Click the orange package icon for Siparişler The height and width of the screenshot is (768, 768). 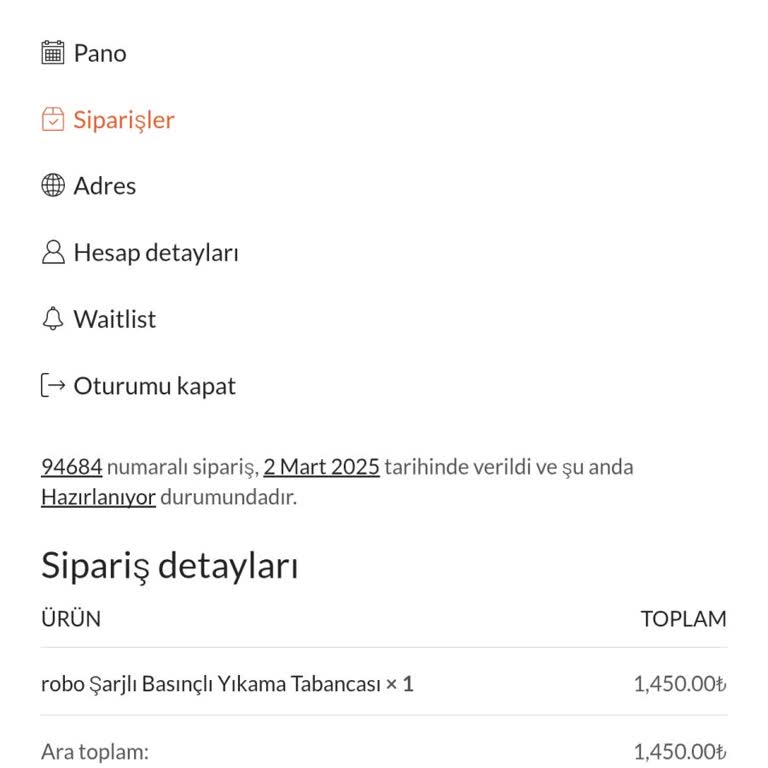53,120
